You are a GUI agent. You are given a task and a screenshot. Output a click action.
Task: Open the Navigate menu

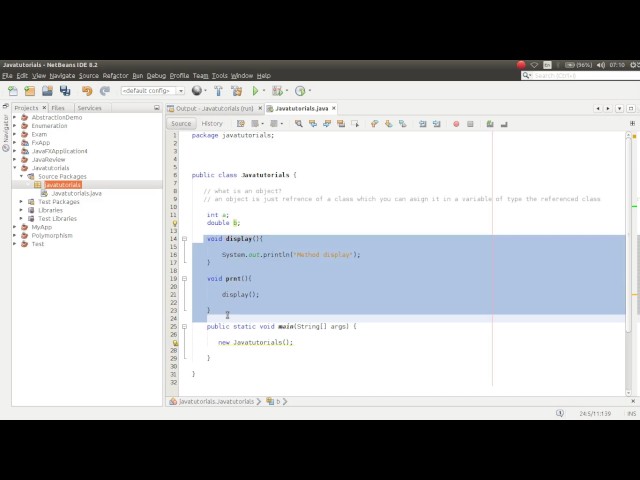pos(62,76)
